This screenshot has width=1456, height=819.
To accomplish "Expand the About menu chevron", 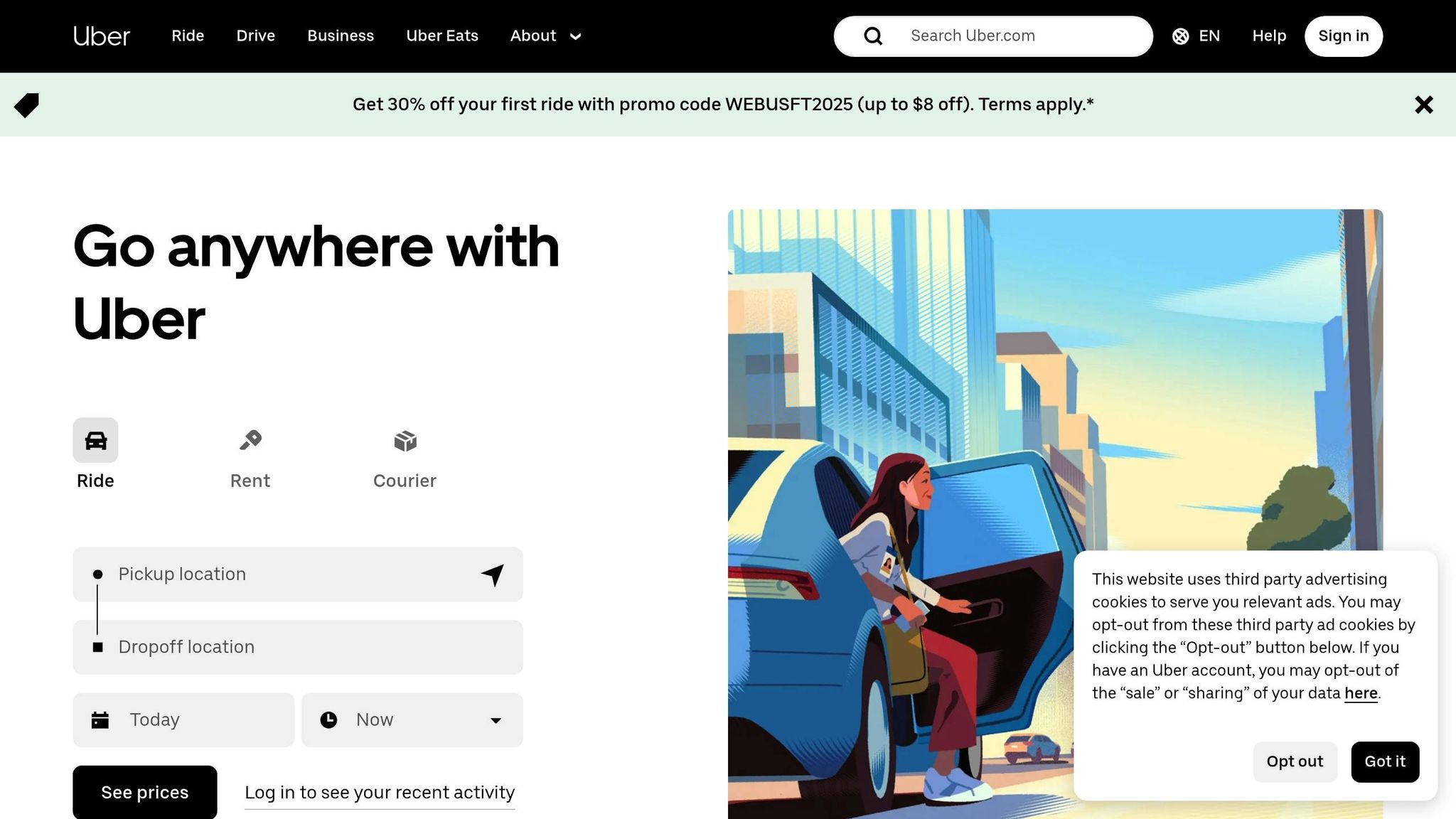I will pos(576,36).
